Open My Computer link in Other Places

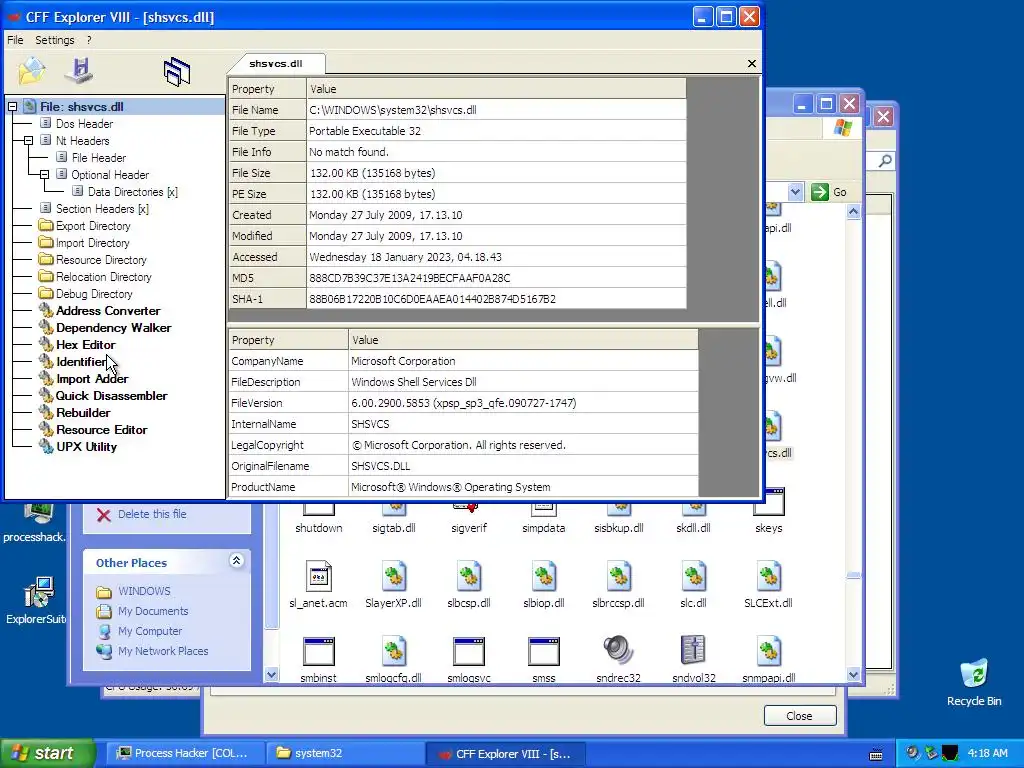(150, 631)
